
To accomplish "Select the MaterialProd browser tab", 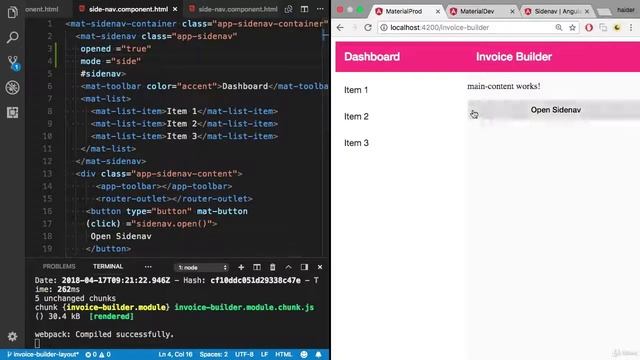I will coord(404,11).
